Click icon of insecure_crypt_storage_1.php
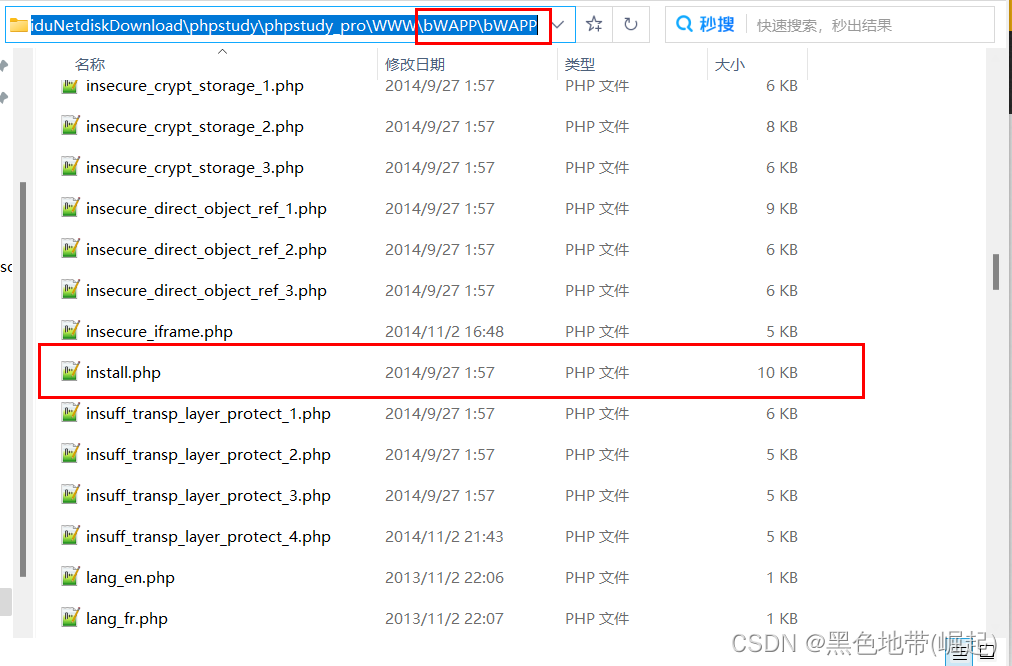This screenshot has width=1012, height=666. point(70,85)
